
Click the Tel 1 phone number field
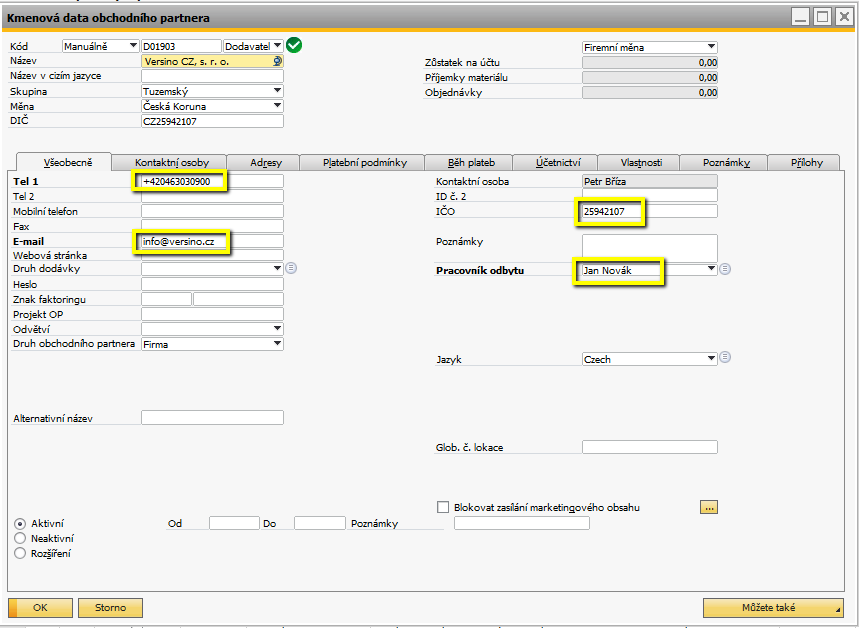pos(213,181)
